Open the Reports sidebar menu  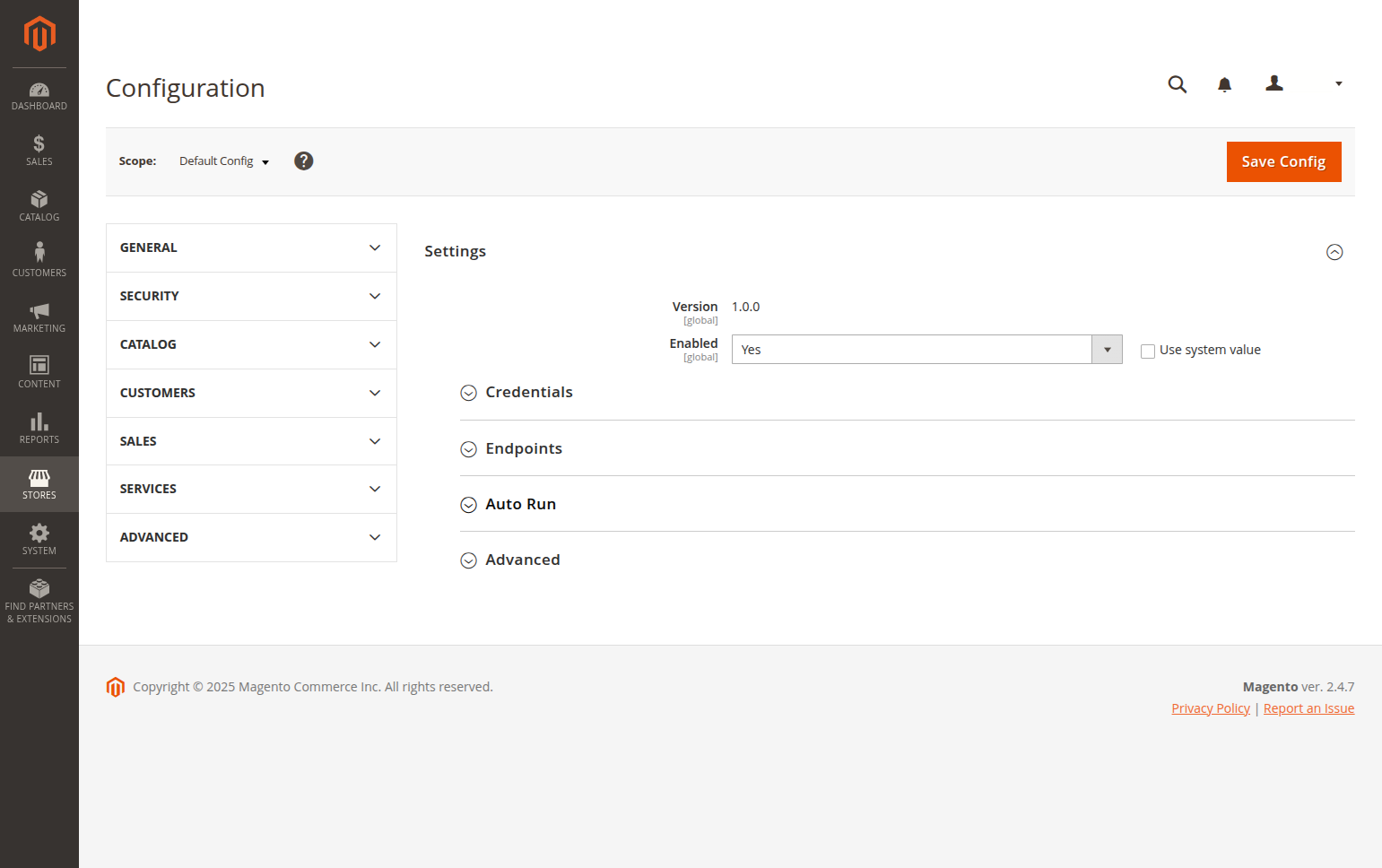point(39,429)
